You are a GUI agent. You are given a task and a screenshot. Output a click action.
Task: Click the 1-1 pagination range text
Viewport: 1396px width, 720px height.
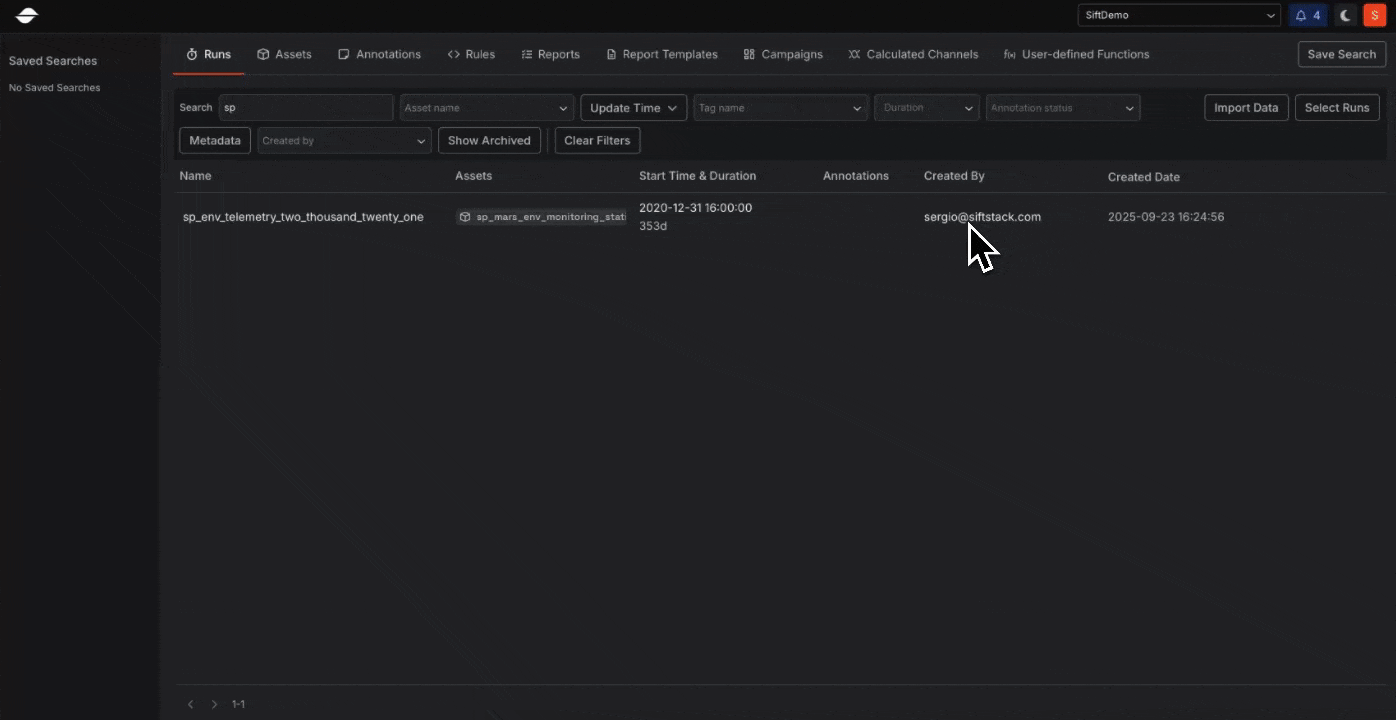[x=238, y=704]
